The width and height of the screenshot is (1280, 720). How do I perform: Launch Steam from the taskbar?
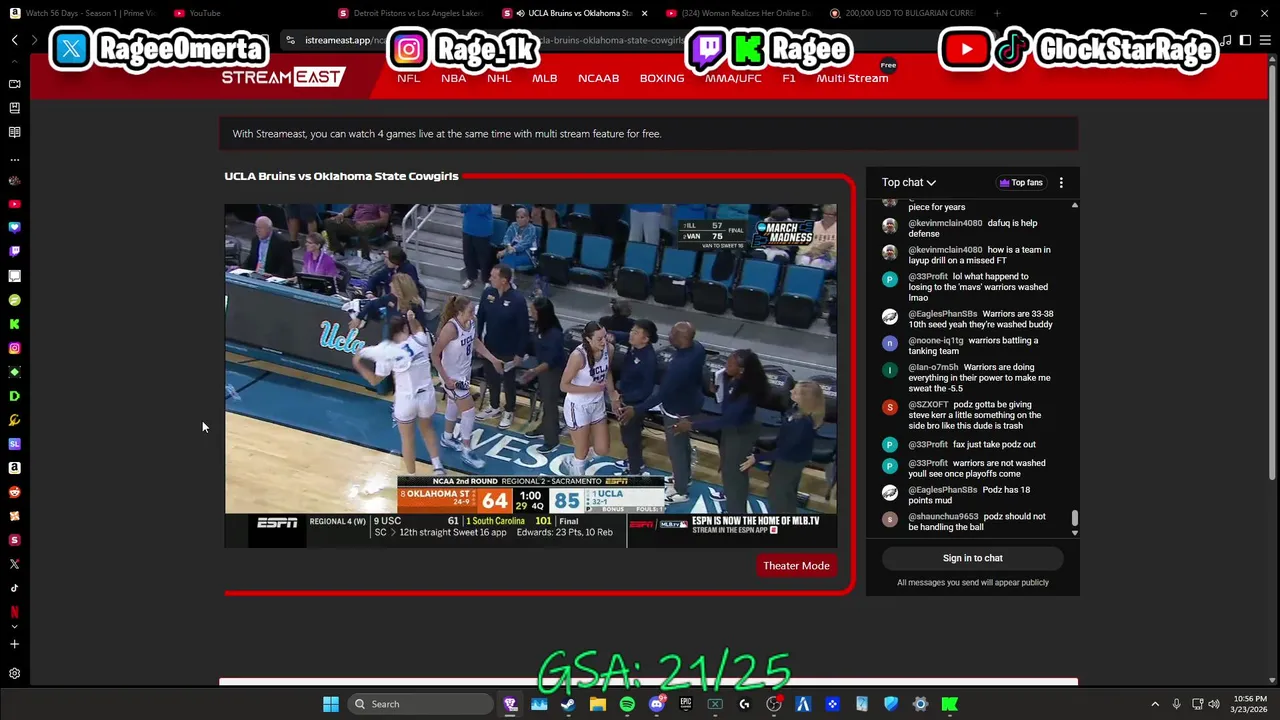(568, 704)
